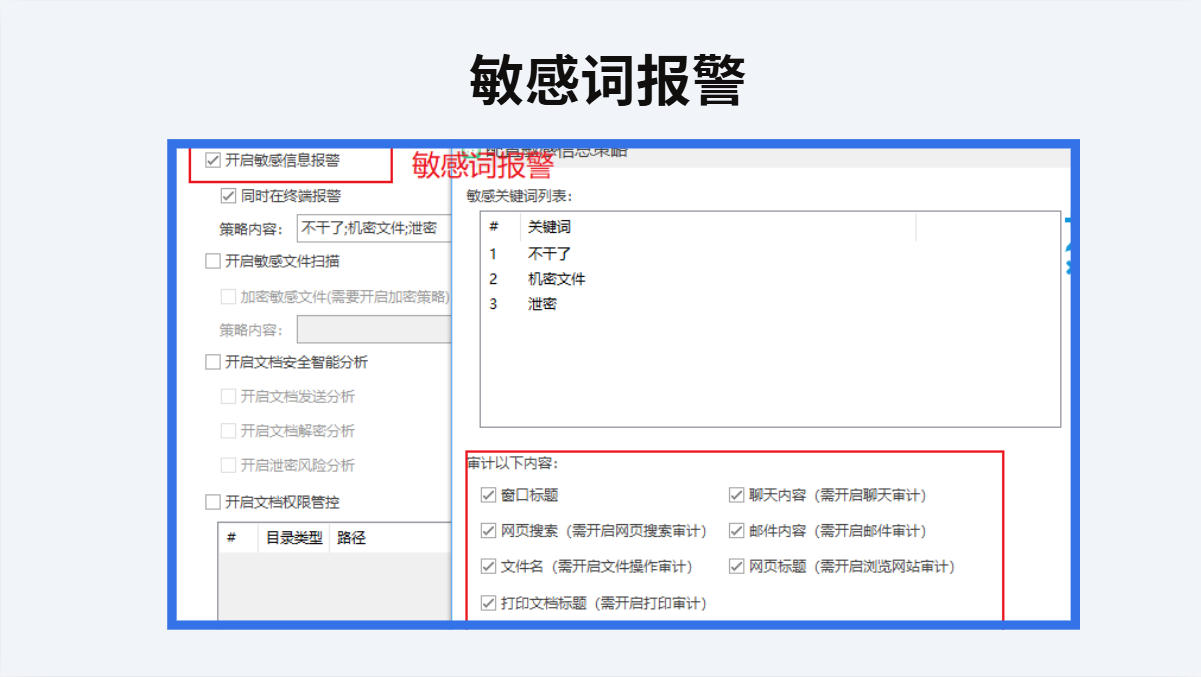The height and width of the screenshot is (677, 1201).
Task: Disable the 邮件内容 audit checkbox
Action: (737, 531)
